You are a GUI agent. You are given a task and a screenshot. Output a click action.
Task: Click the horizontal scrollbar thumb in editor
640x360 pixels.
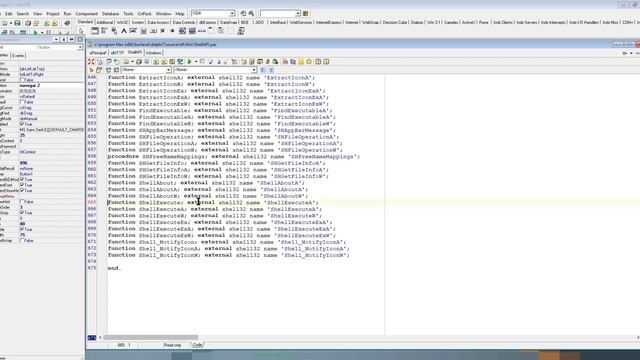click(x=151, y=338)
